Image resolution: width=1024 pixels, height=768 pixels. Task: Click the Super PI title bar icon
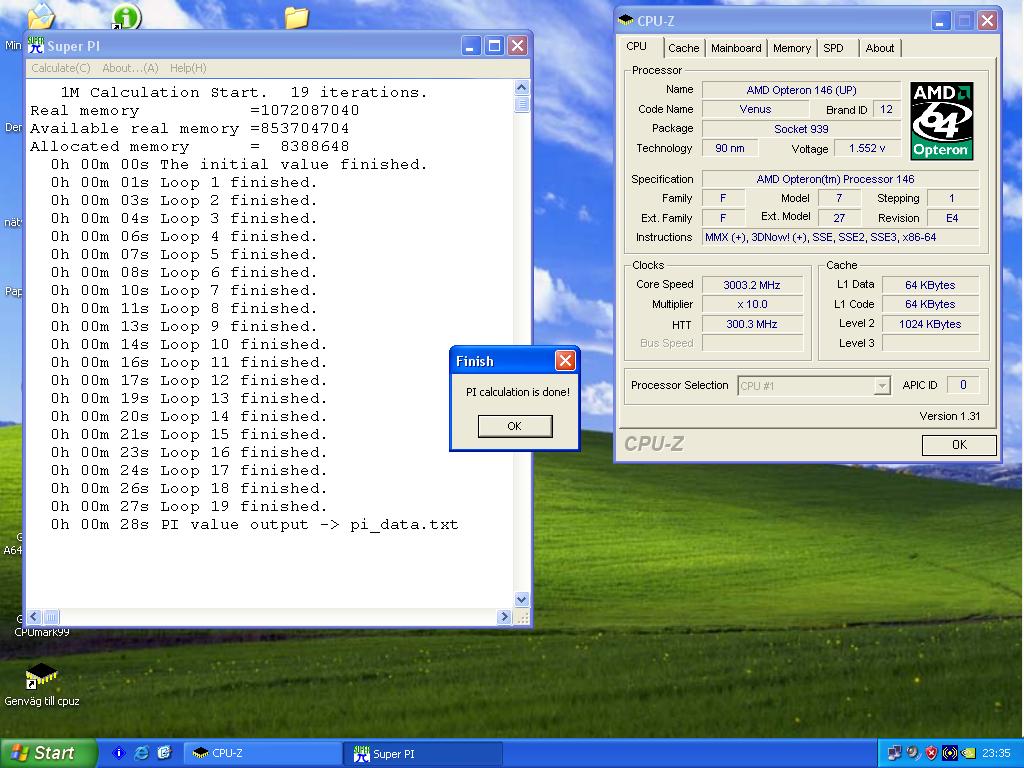pos(35,46)
